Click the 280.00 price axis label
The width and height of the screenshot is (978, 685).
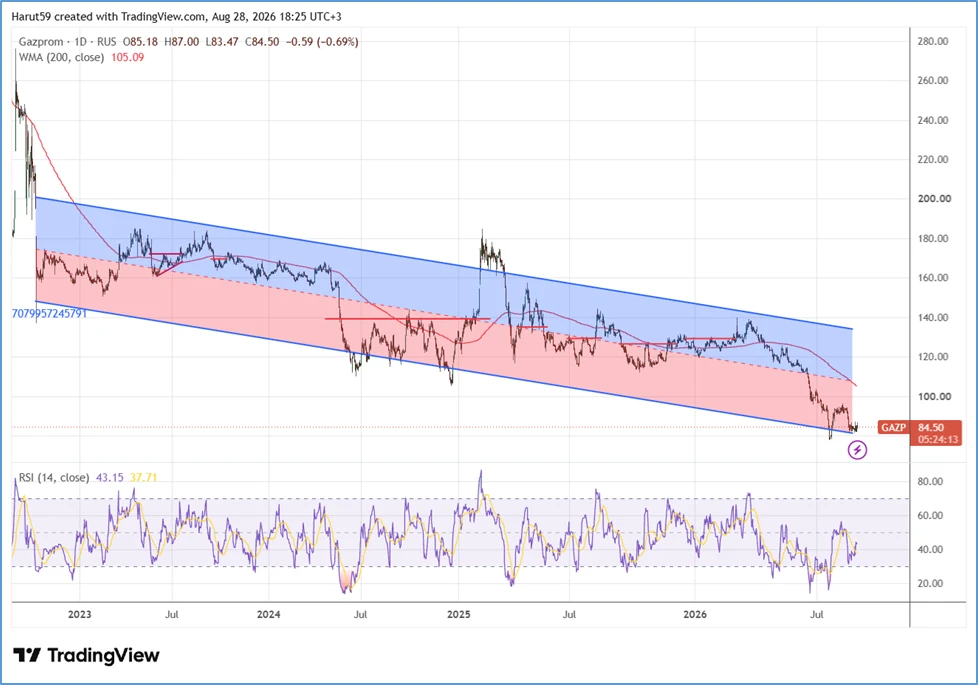pos(932,42)
